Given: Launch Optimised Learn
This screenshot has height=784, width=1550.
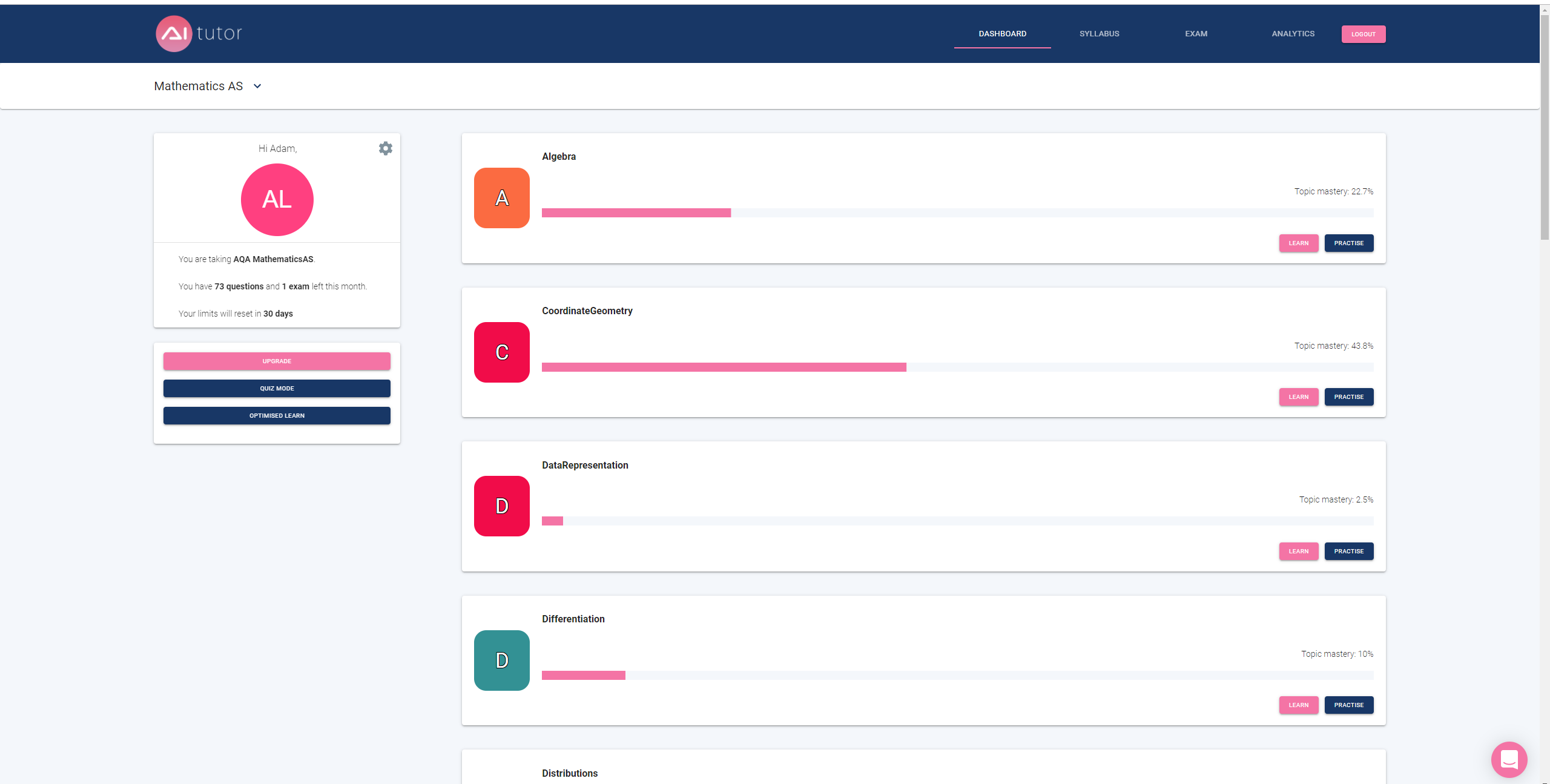Looking at the screenshot, I should (277, 416).
